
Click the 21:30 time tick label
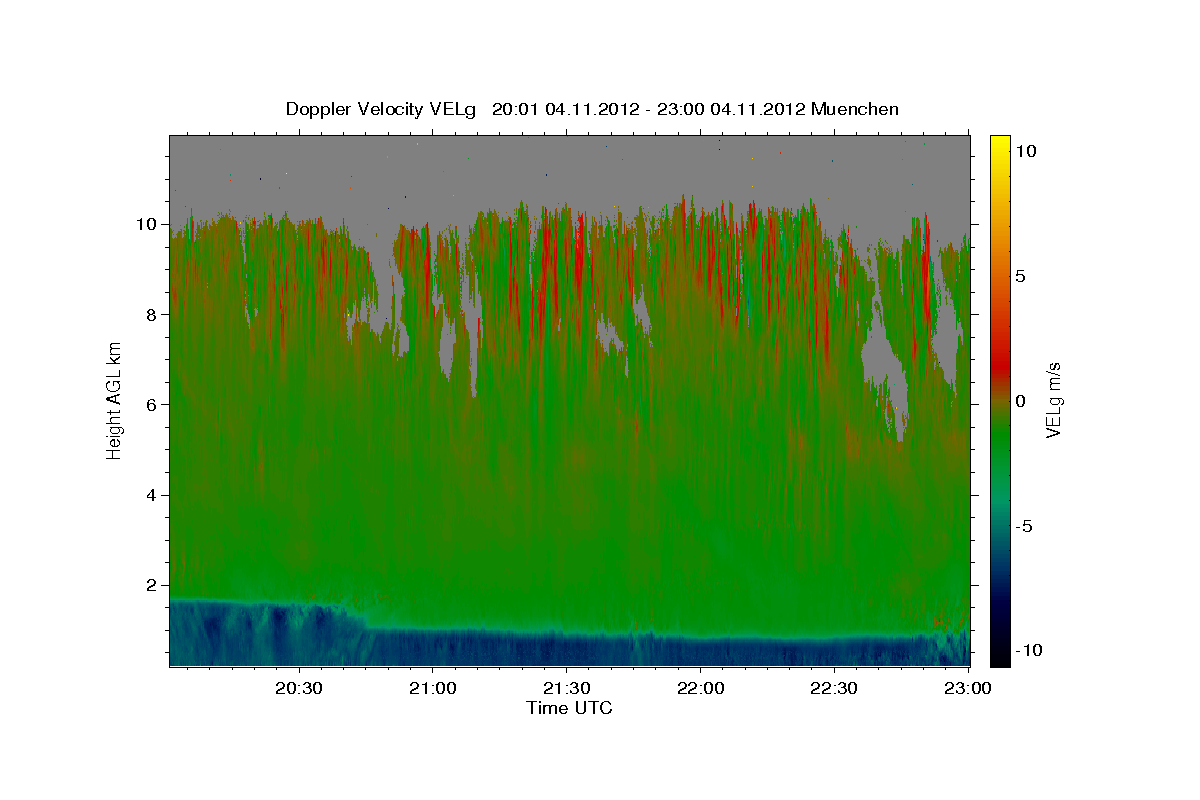coord(566,688)
